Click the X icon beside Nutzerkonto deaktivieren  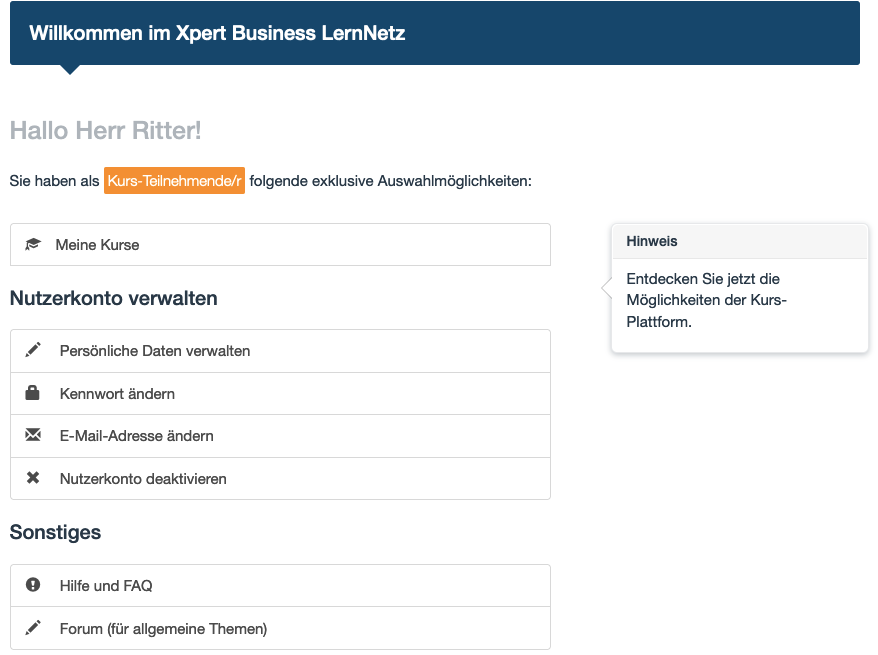pyautogui.click(x=33, y=478)
